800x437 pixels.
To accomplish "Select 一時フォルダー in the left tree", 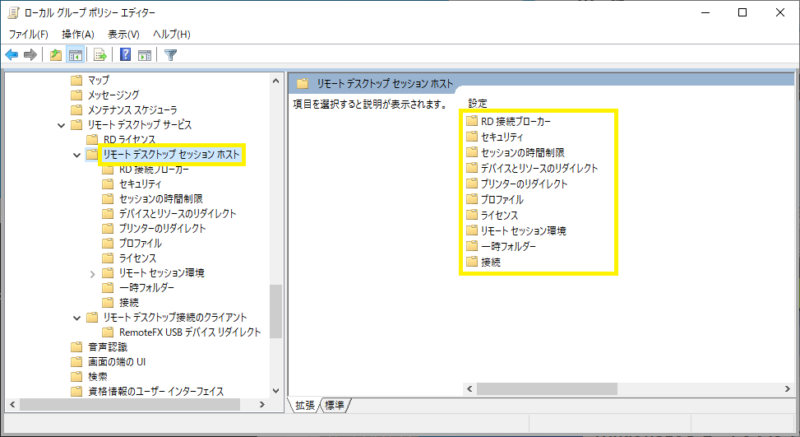I will click(x=146, y=287).
